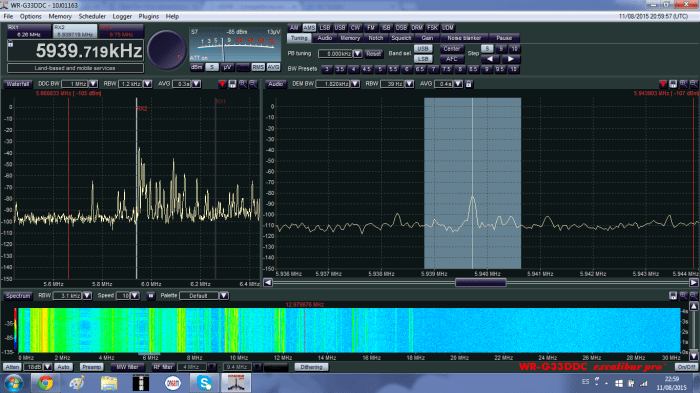Step frequency up with the right arrow
Viewport: 700px width, 393px height.
[x=510, y=59]
